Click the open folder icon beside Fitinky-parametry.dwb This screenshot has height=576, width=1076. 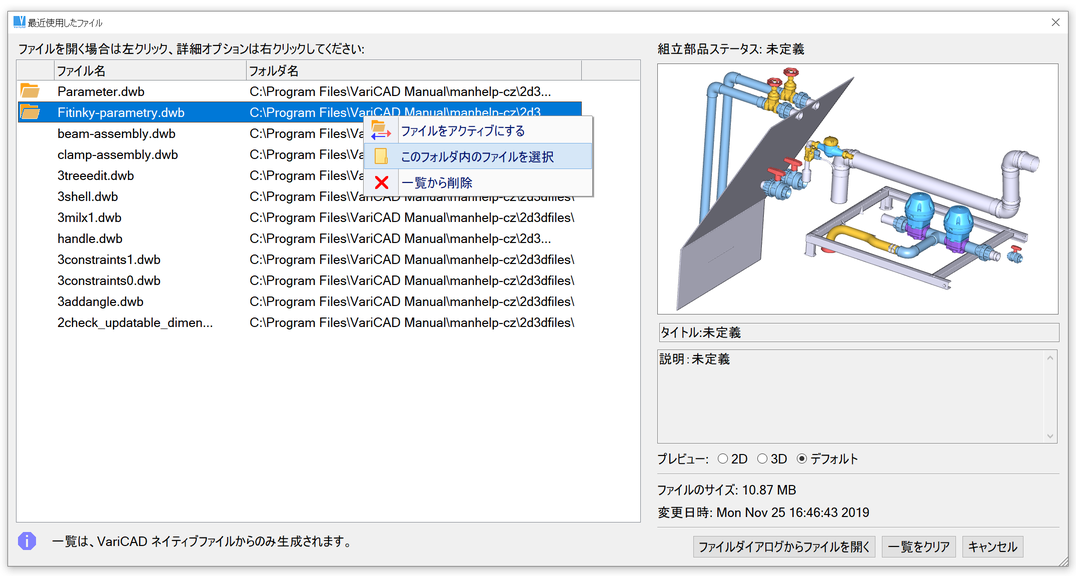click(x=30, y=112)
